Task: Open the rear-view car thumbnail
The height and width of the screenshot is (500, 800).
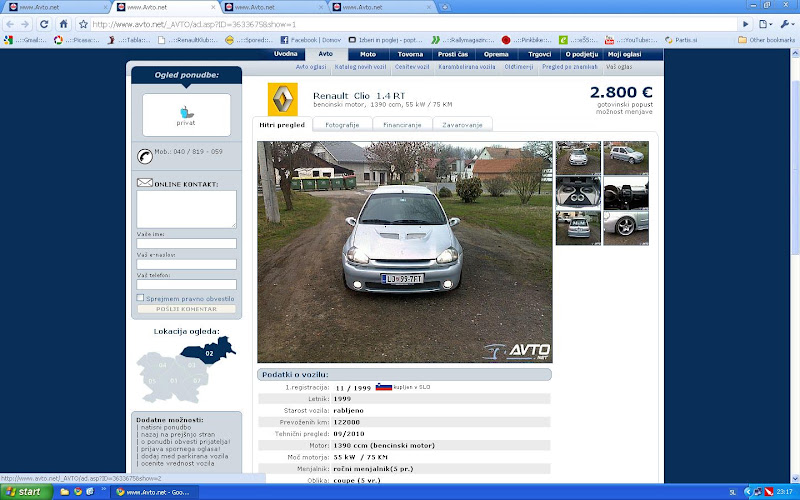Action: click(578, 228)
